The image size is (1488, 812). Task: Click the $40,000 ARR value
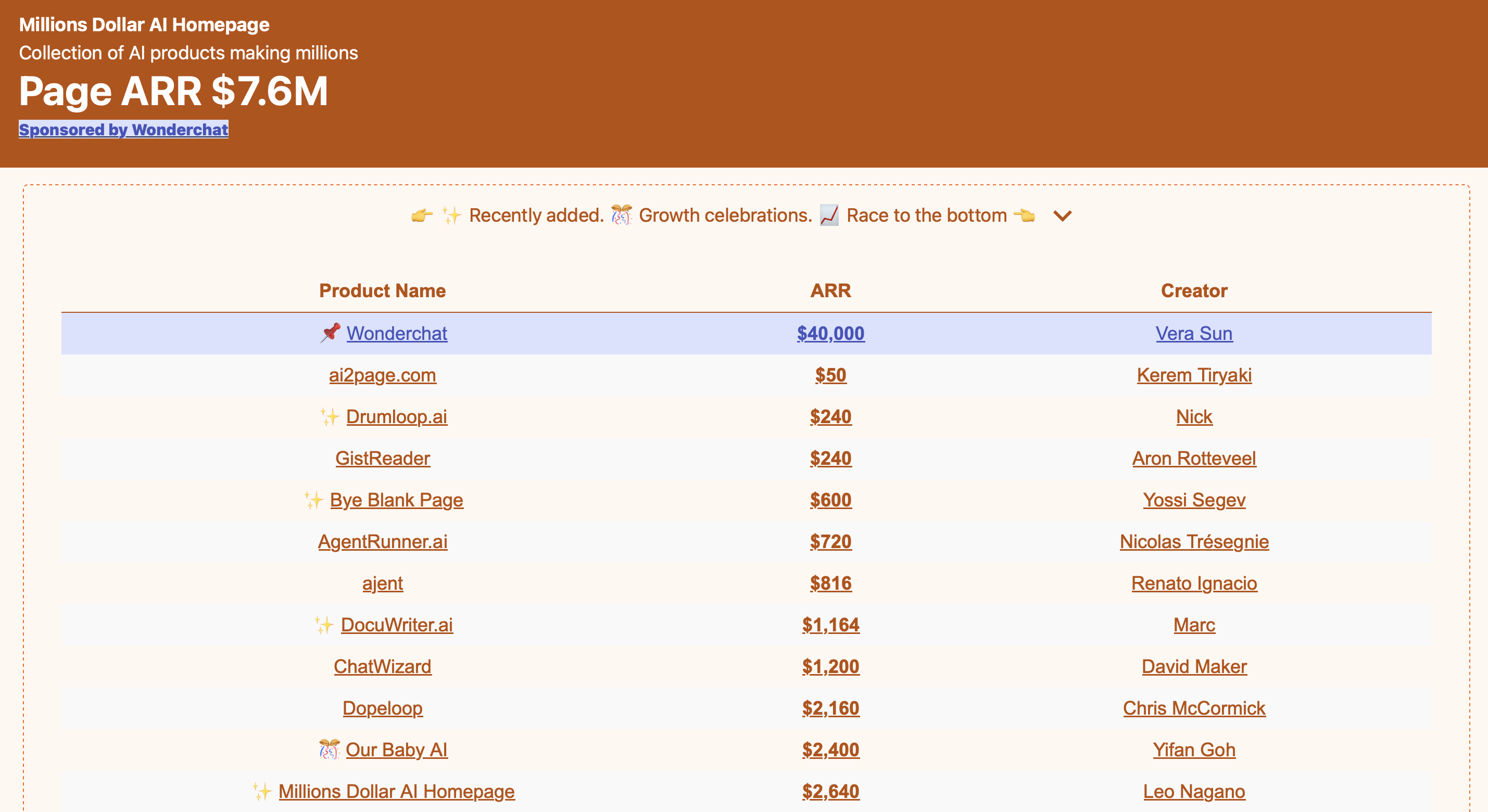[830, 333]
